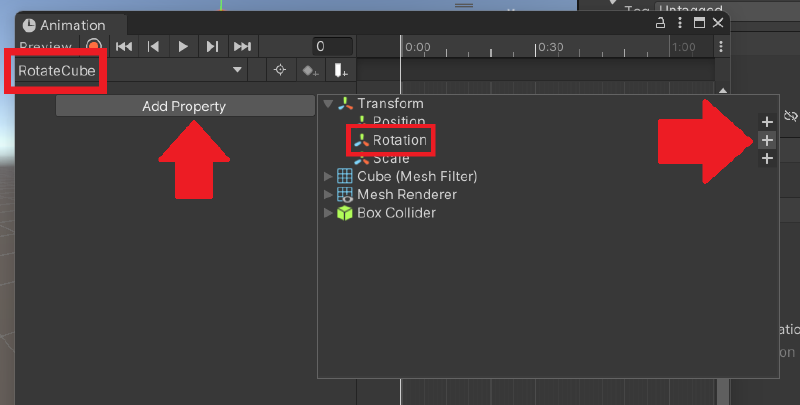The width and height of the screenshot is (800, 405).
Task: Play the animation clip
Action: coord(182,46)
